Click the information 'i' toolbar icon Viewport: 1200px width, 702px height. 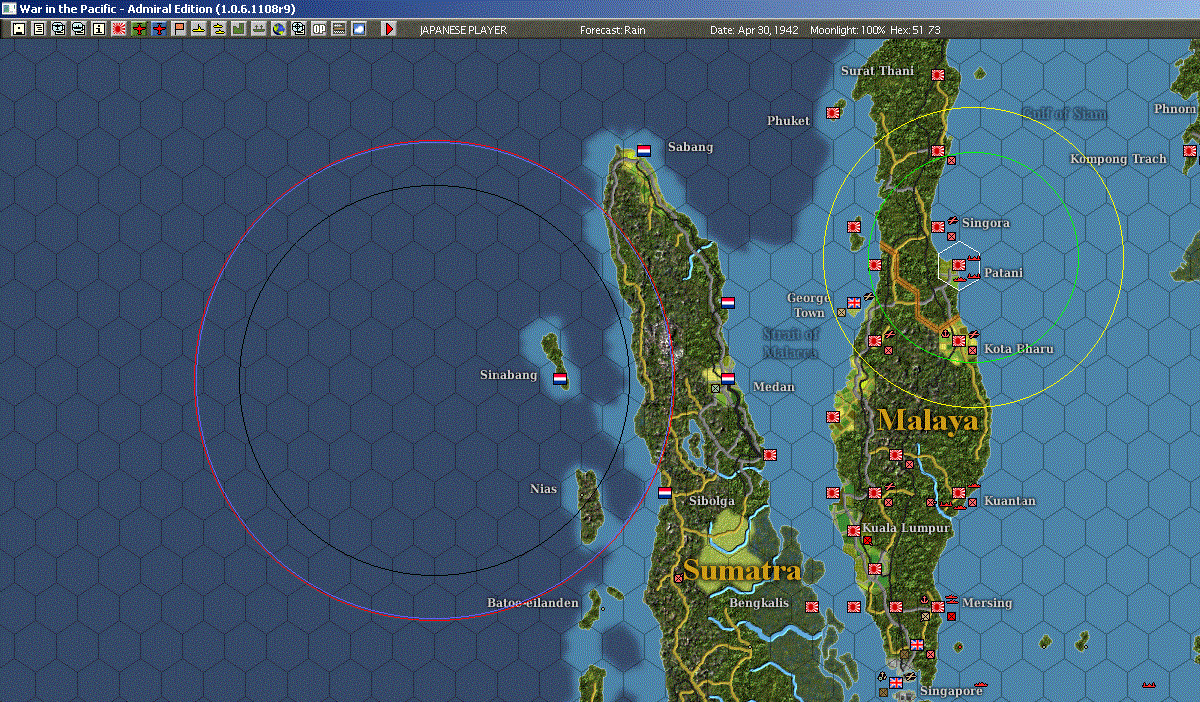[x=98, y=29]
